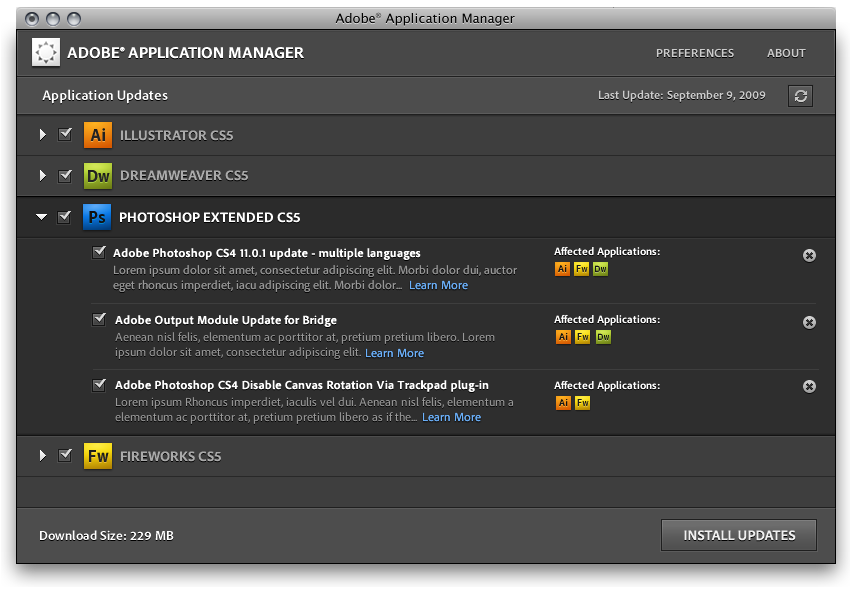Click the Adobe Application Manager logo icon
The width and height of the screenshot is (850, 600).
tap(46, 53)
